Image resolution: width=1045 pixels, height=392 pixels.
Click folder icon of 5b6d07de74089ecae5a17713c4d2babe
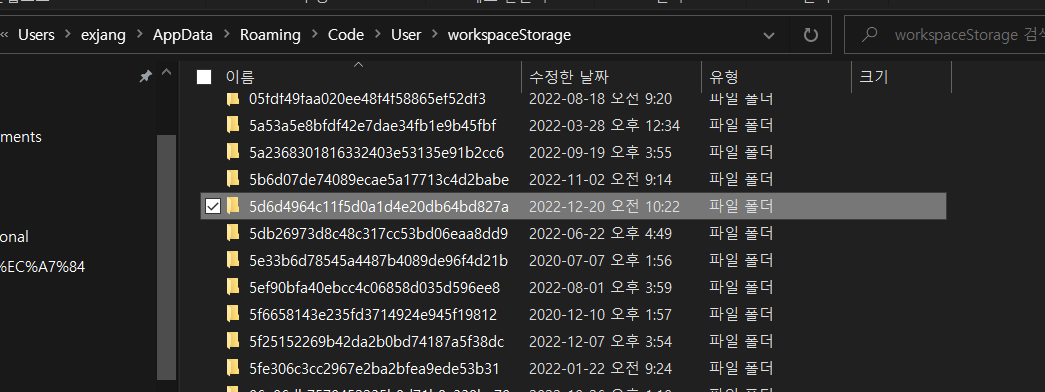click(x=233, y=179)
